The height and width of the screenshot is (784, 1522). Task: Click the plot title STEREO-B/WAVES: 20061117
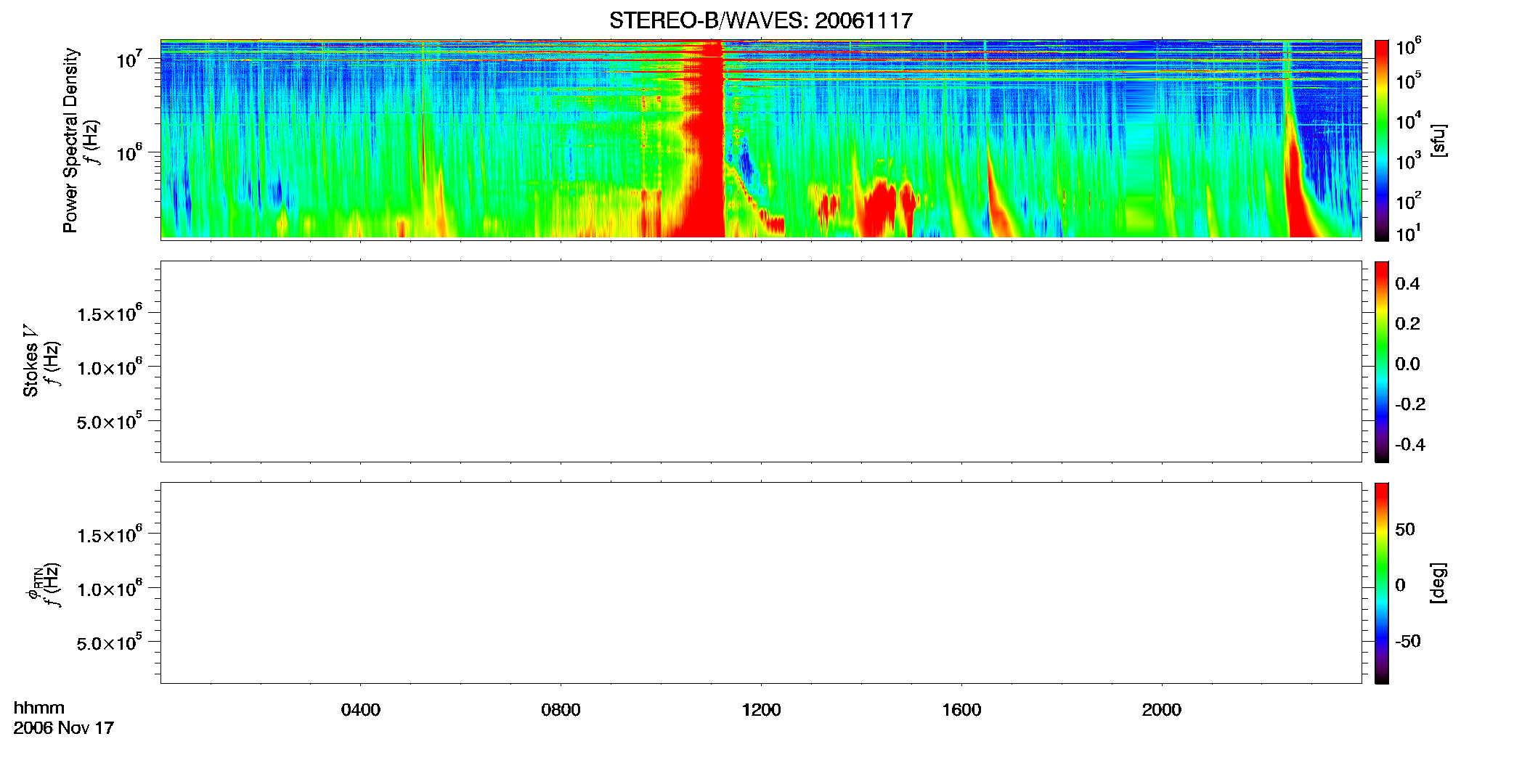tap(760, 20)
